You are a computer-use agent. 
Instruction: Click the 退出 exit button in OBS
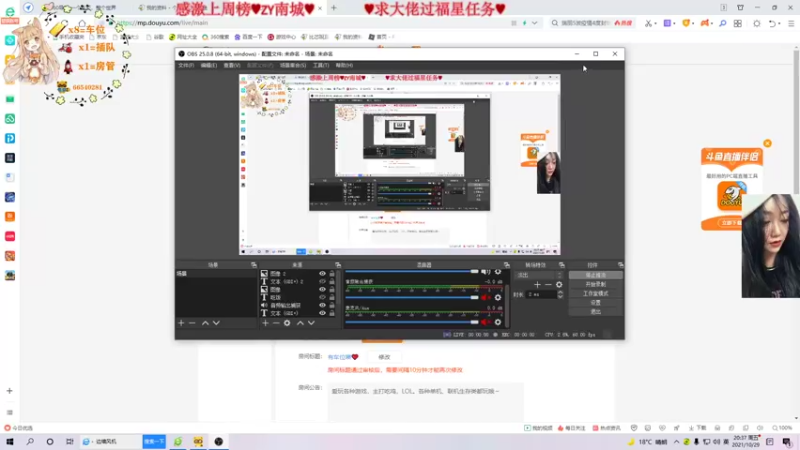(595, 312)
